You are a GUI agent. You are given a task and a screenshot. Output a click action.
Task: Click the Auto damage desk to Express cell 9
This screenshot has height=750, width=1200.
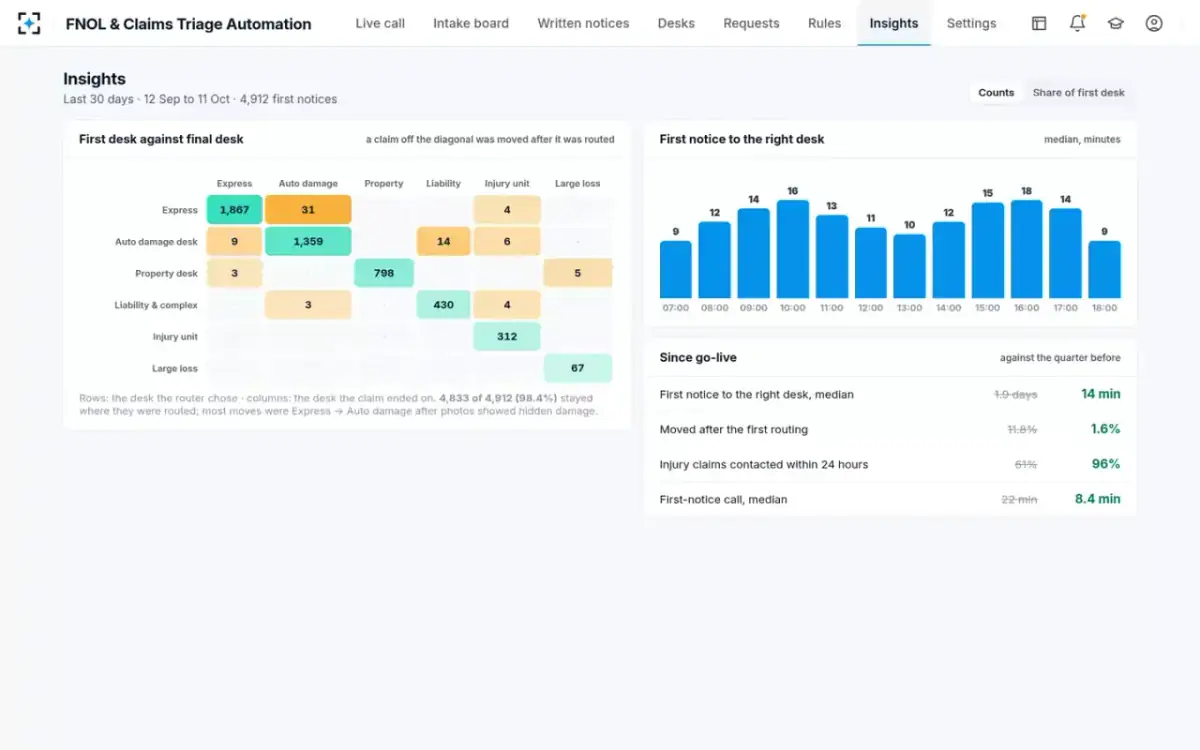234,241
